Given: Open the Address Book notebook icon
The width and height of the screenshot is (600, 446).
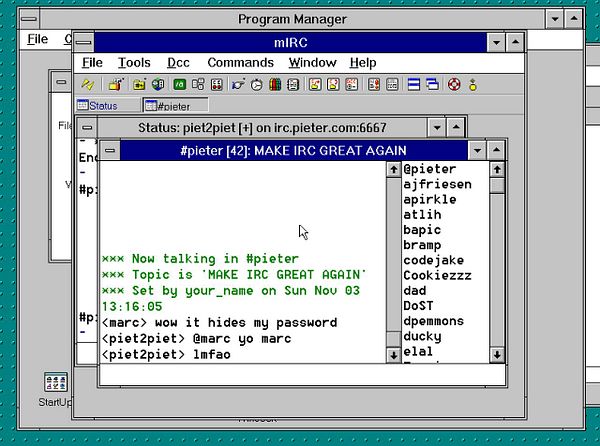Looking at the screenshot, I should click(x=293, y=85).
